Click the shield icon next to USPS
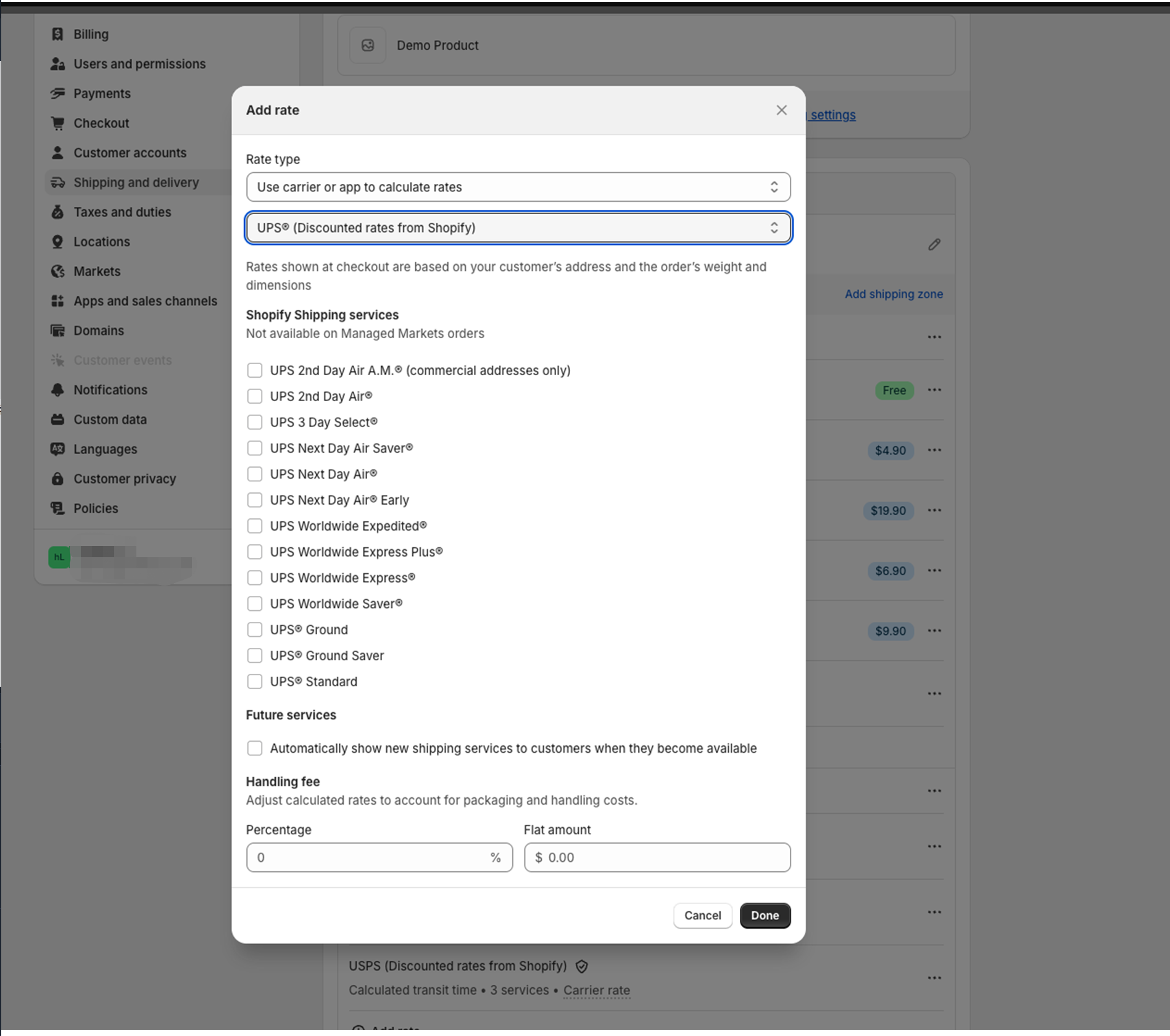Screen dimensions: 1170x1036 (x=581, y=966)
